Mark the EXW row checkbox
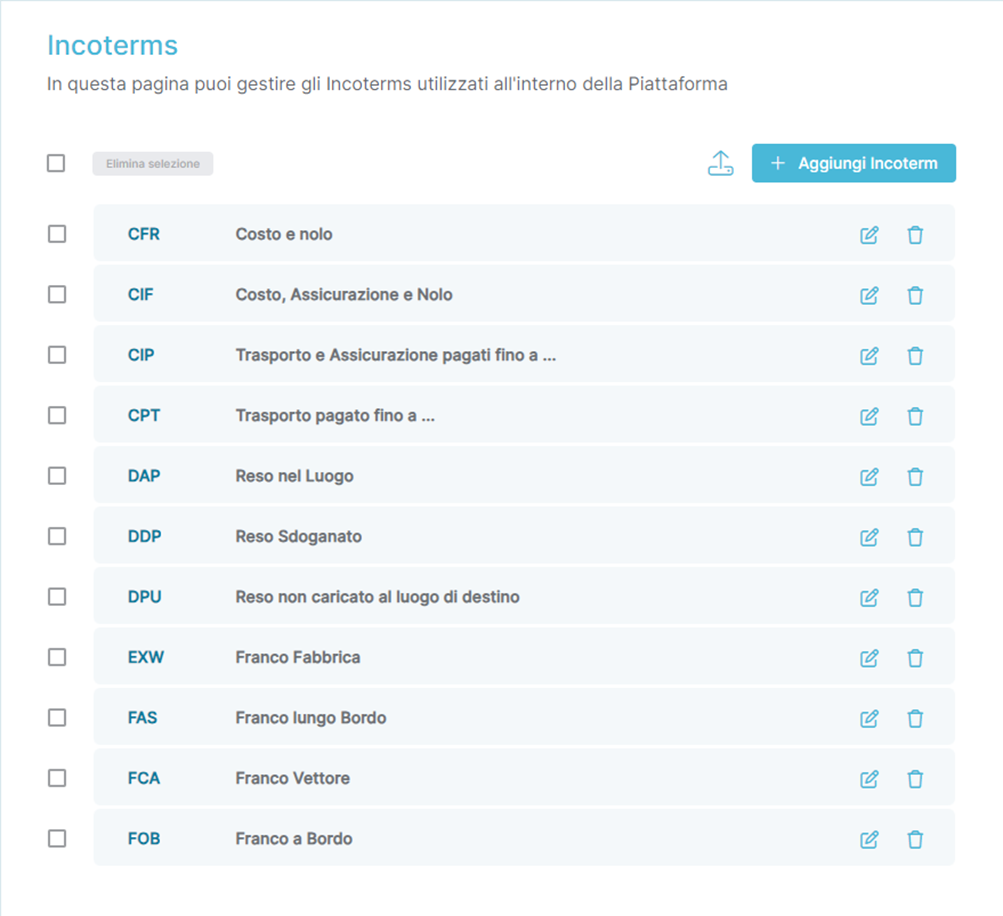The image size is (1003, 916). [x=57, y=657]
